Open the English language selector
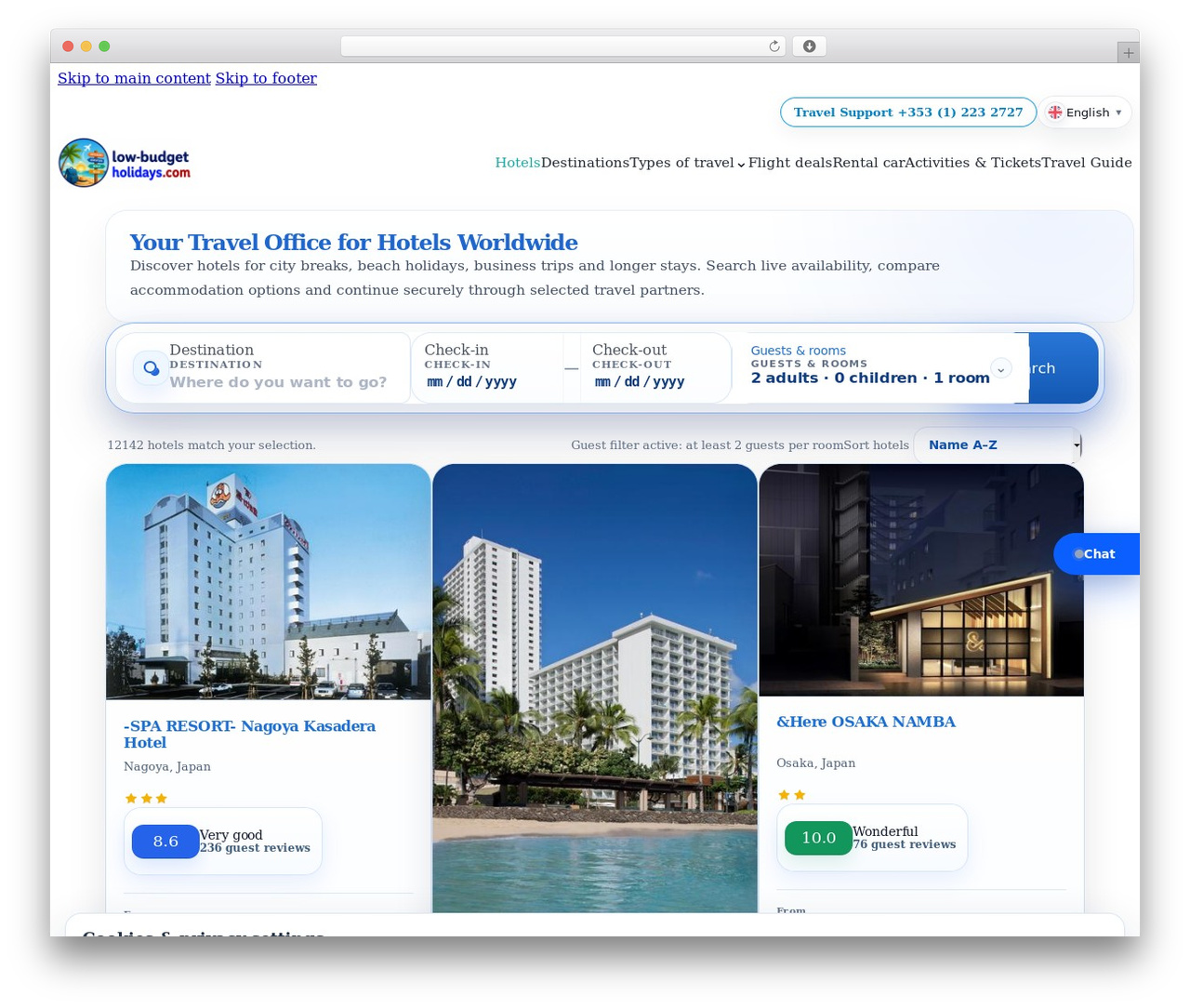The image size is (1190, 1008). 1085,113
